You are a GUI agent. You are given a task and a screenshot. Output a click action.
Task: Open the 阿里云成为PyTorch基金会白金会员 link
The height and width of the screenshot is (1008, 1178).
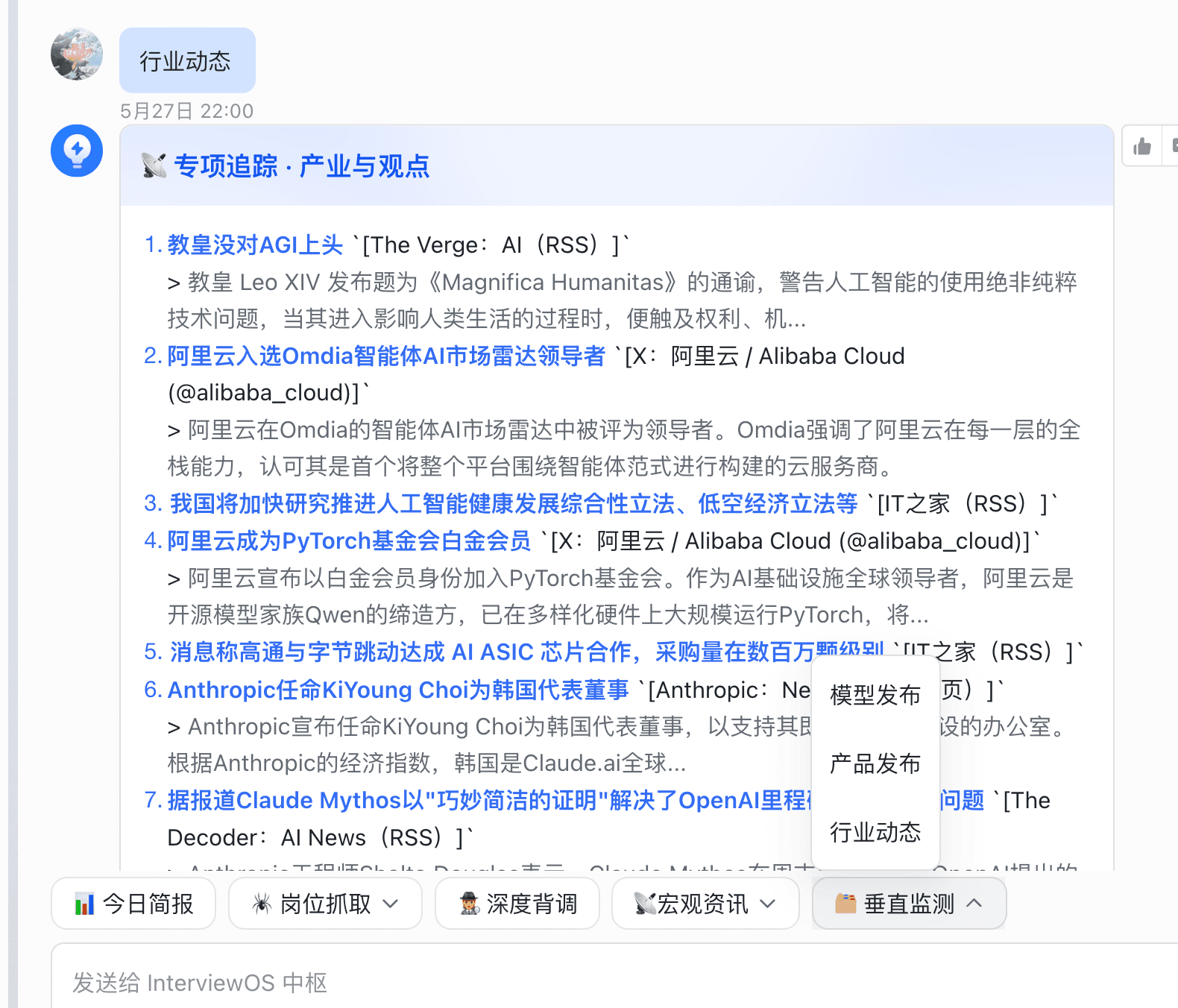[x=349, y=541]
